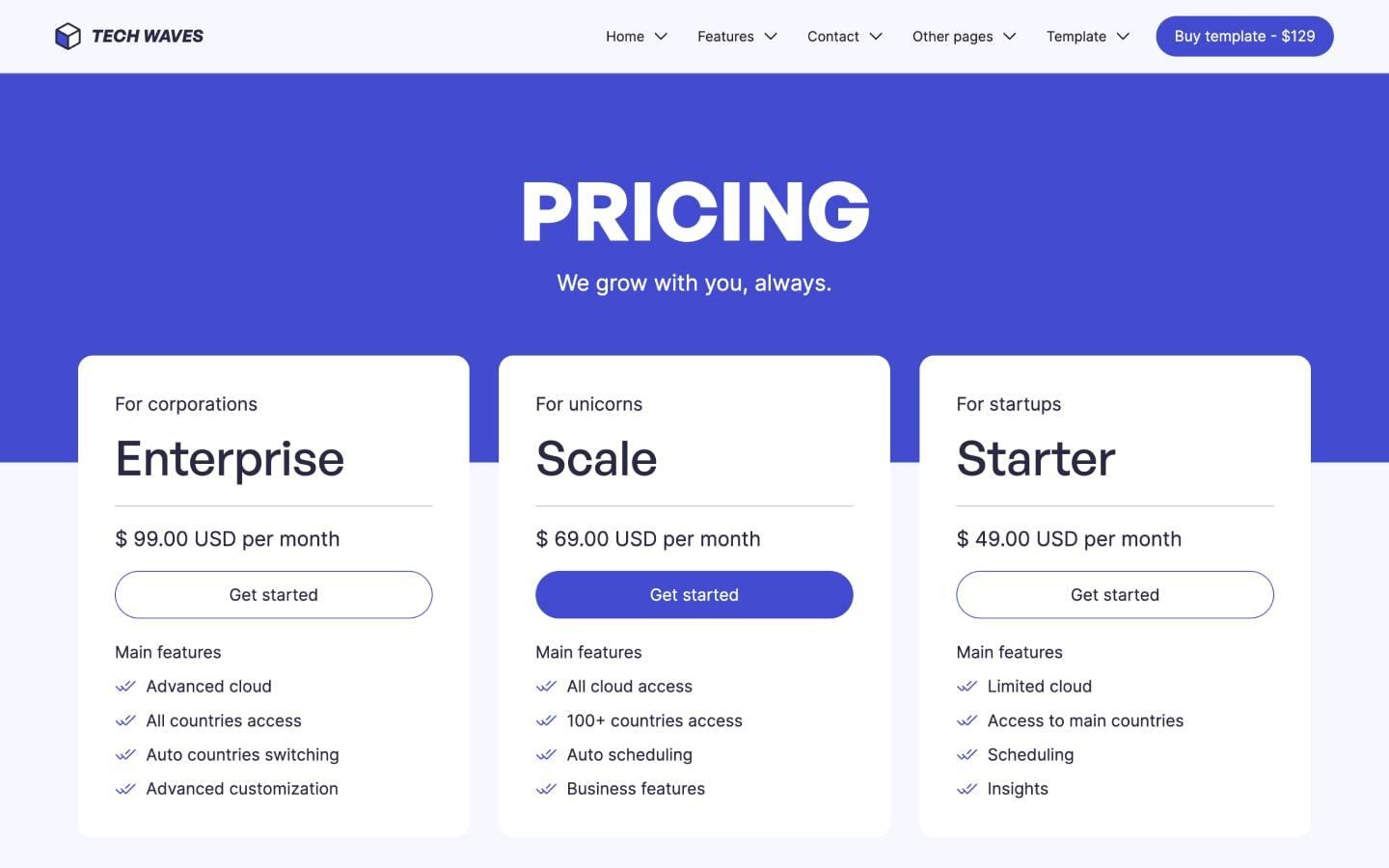1389x868 pixels.
Task: Click Buy template - $129 button
Action: [1244, 36]
